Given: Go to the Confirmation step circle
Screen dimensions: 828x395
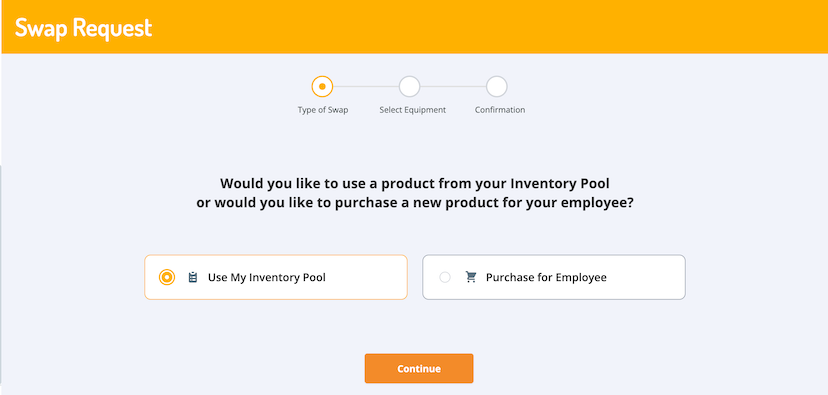Looking at the screenshot, I should [x=496, y=87].
